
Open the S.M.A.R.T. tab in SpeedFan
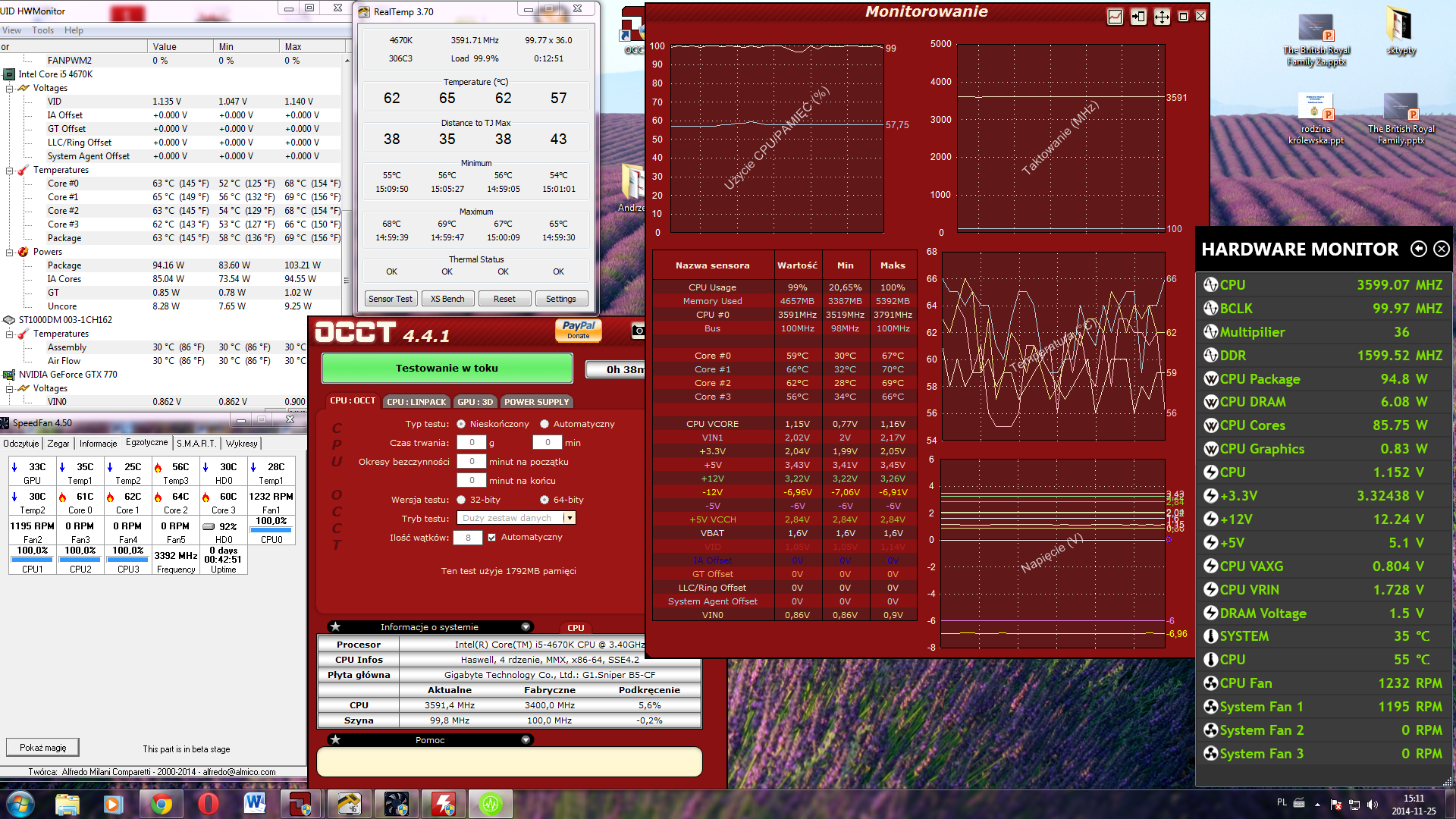[196, 444]
